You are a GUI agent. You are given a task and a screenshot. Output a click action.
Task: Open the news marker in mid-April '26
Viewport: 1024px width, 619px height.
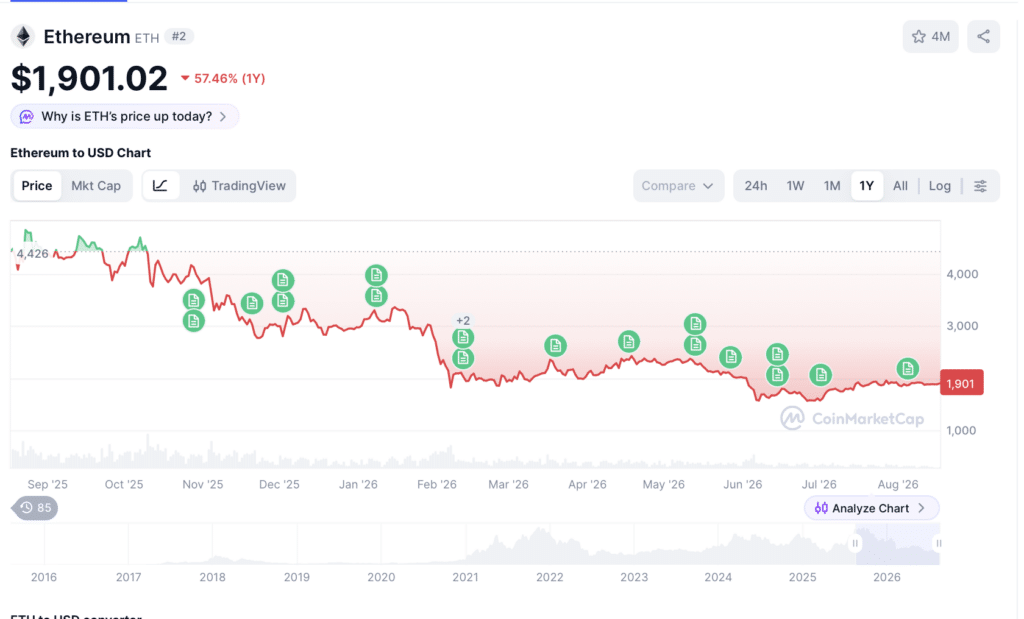tap(629, 341)
